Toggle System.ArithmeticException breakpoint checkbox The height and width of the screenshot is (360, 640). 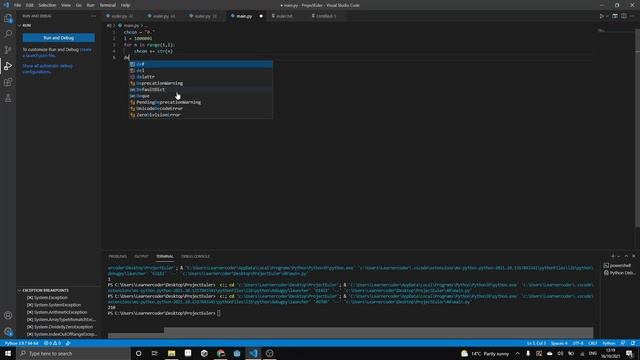click(x=30, y=312)
